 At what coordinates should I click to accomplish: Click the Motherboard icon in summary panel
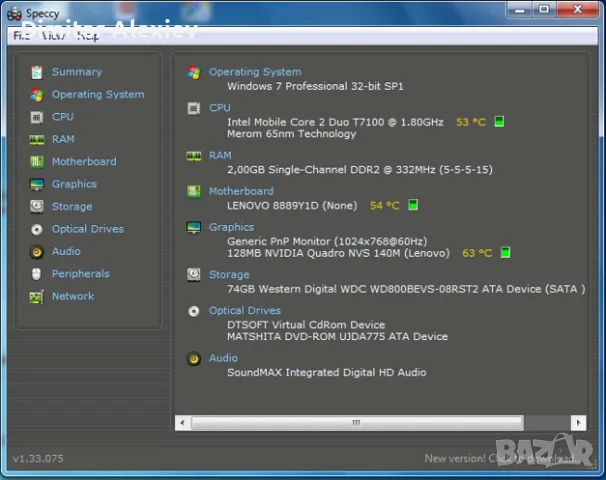point(194,192)
